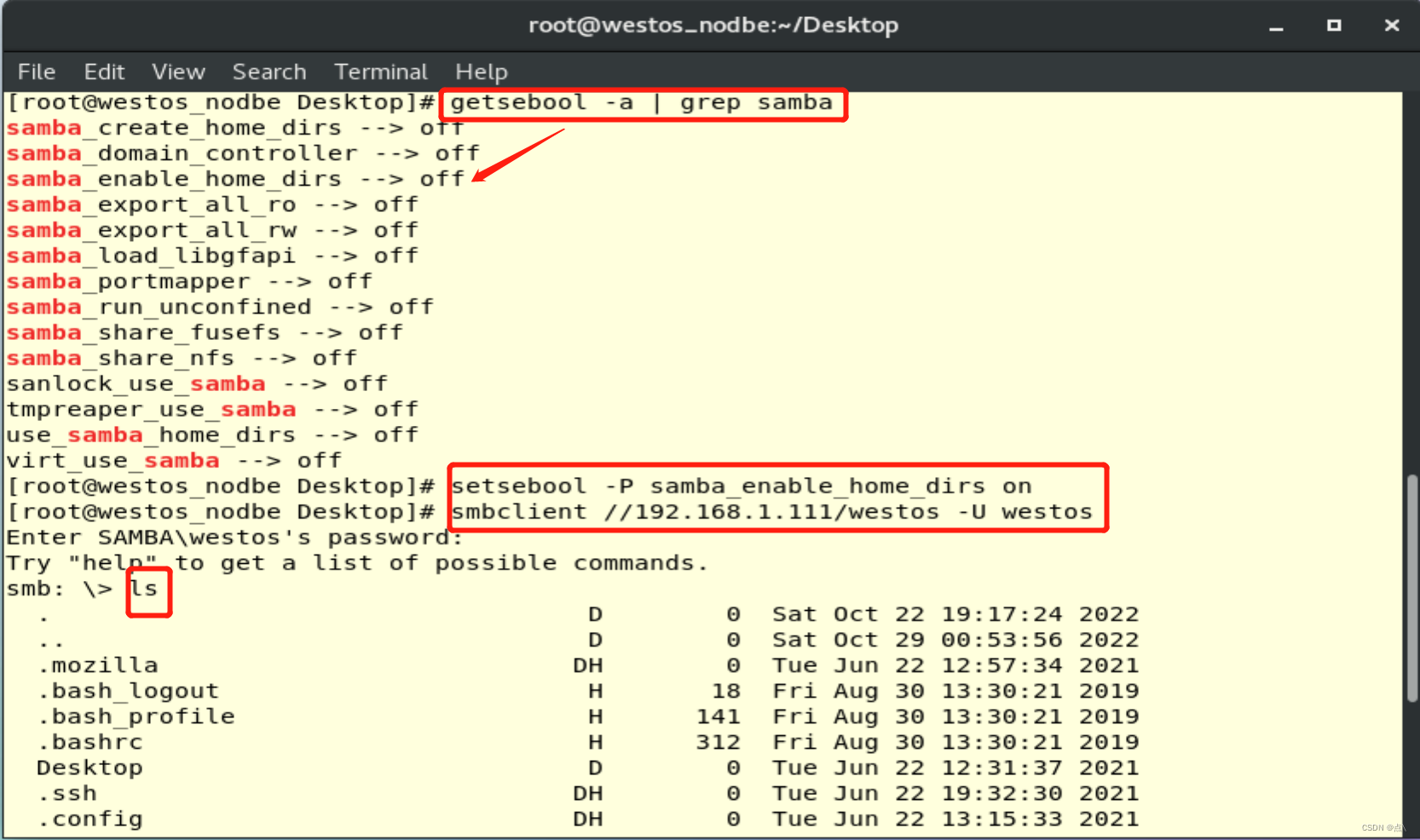Select the 'samba_enable_home_dirs --> off' output line
The height and width of the screenshot is (840, 1420).
pos(234,178)
